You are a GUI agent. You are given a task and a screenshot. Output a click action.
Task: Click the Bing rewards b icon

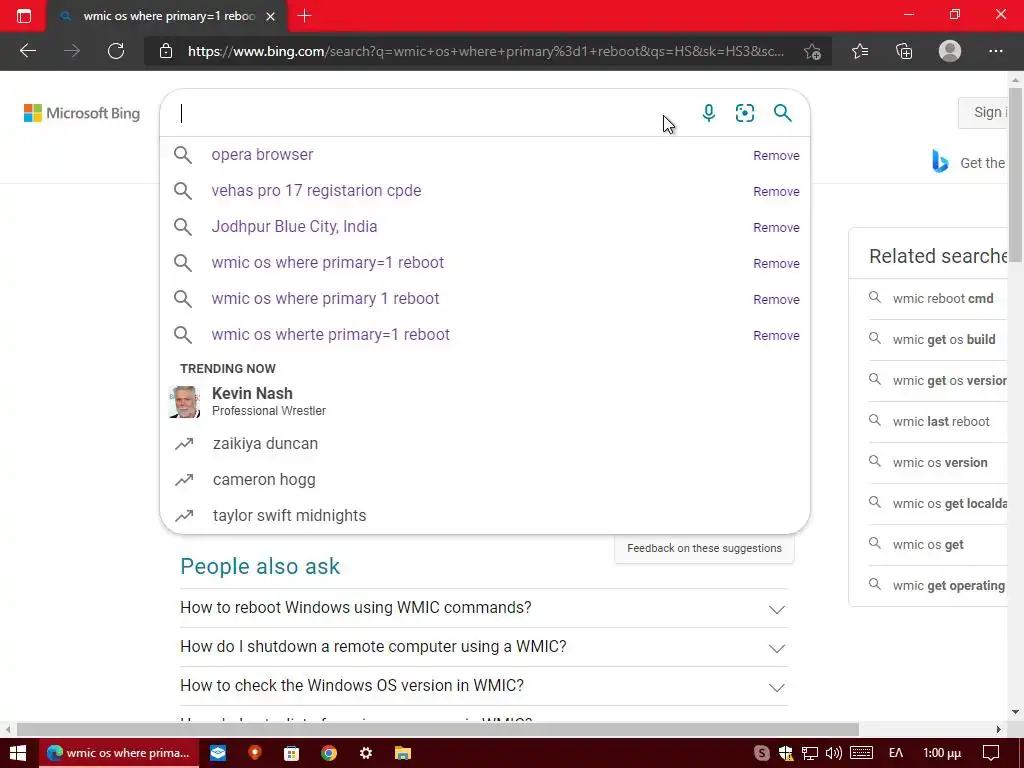[940, 161]
